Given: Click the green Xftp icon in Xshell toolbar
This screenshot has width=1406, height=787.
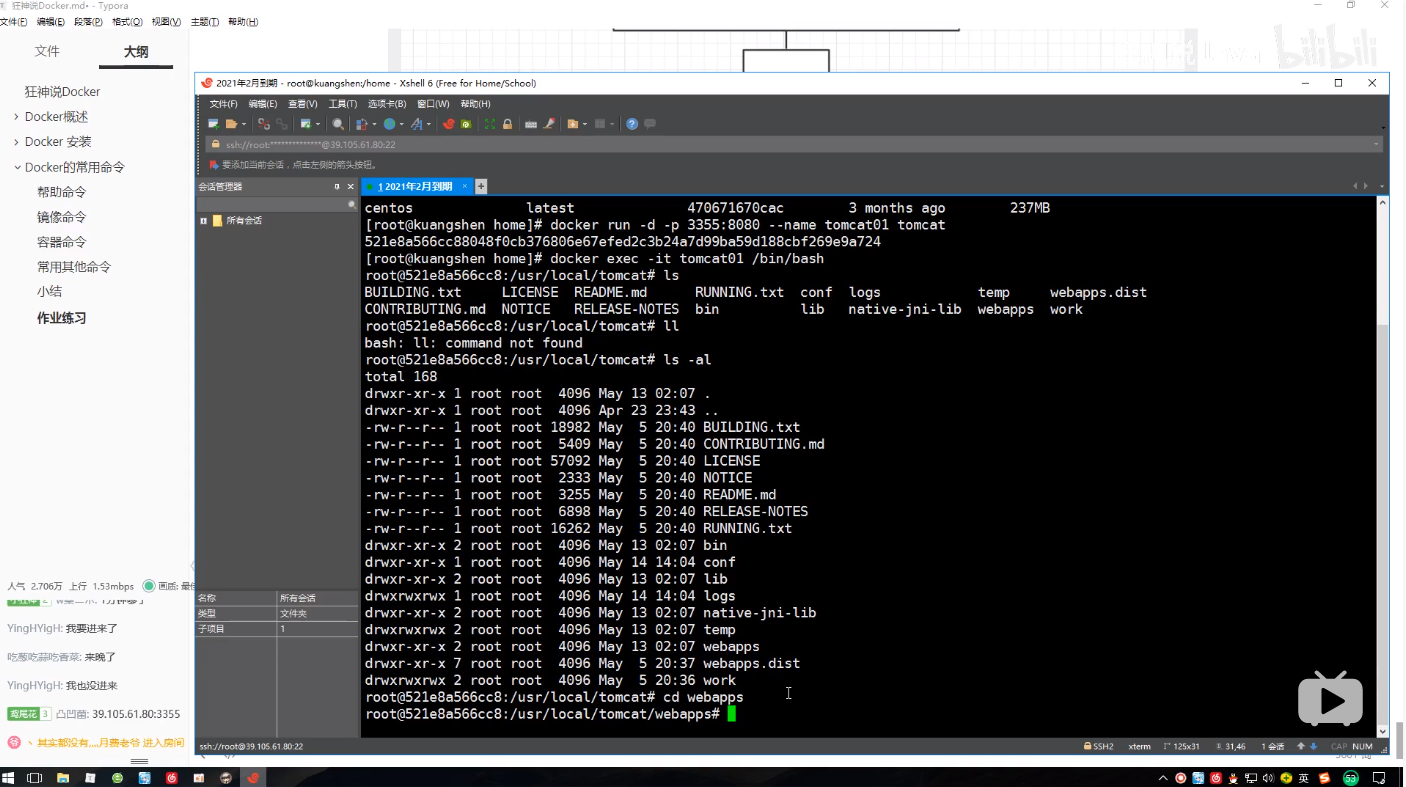Looking at the screenshot, I should pyautogui.click(x=466, y=124).
